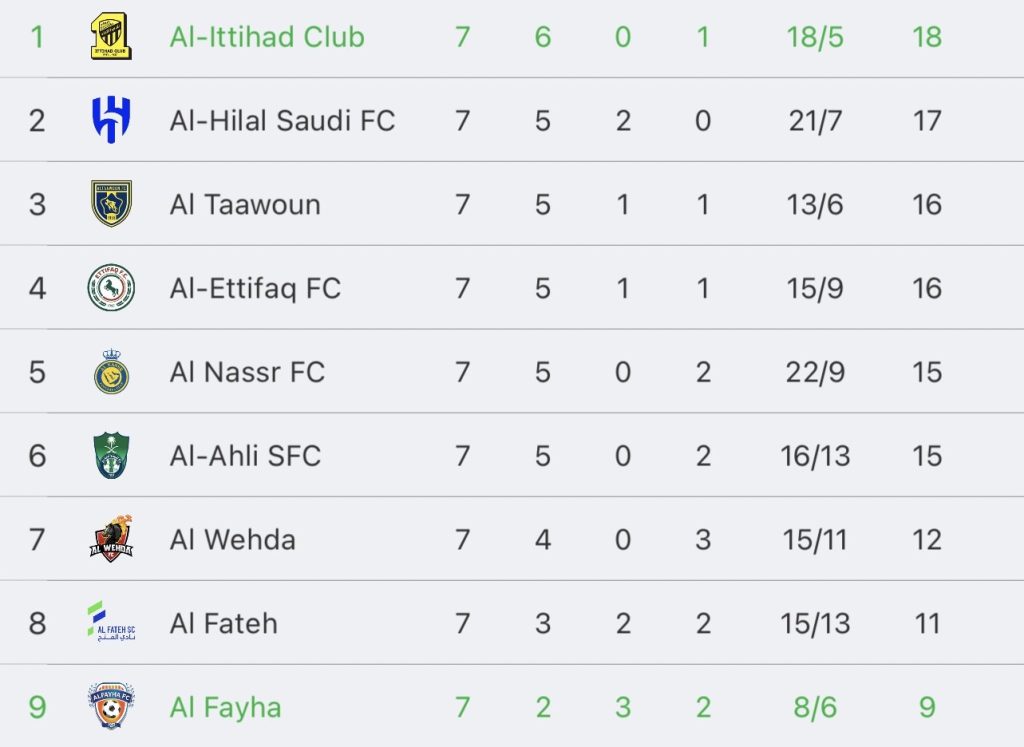Select the Al Wehda team logo
Image resolution: width=1024 pixels, height=747 pixels.
[111, 540]
